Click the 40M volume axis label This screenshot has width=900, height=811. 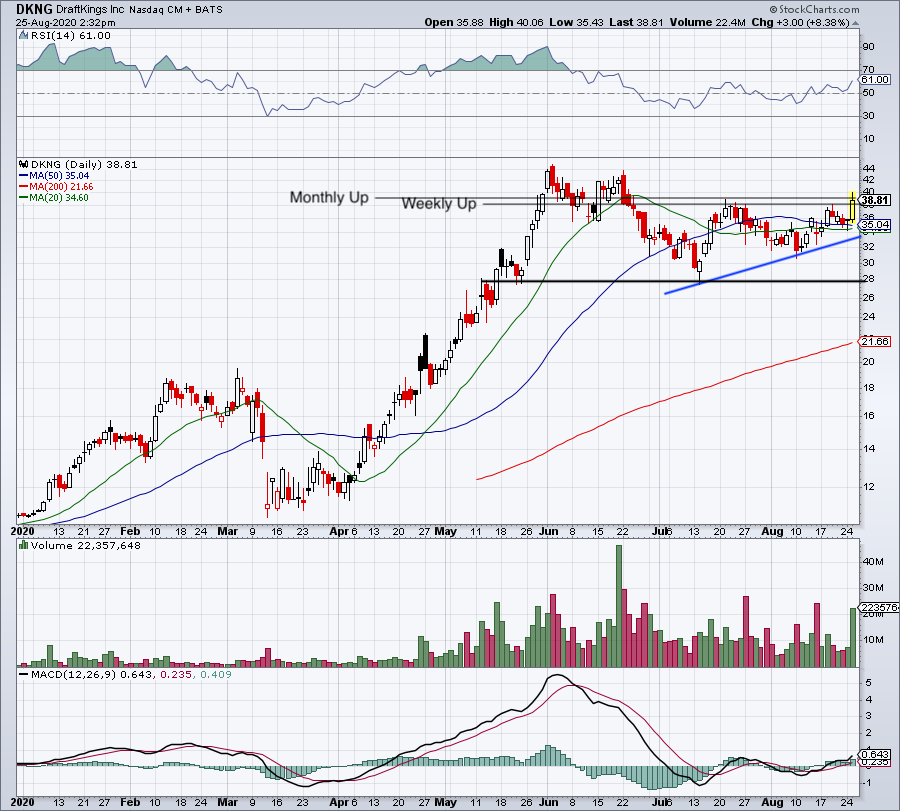pyautogui.click(x=872, y=561)
